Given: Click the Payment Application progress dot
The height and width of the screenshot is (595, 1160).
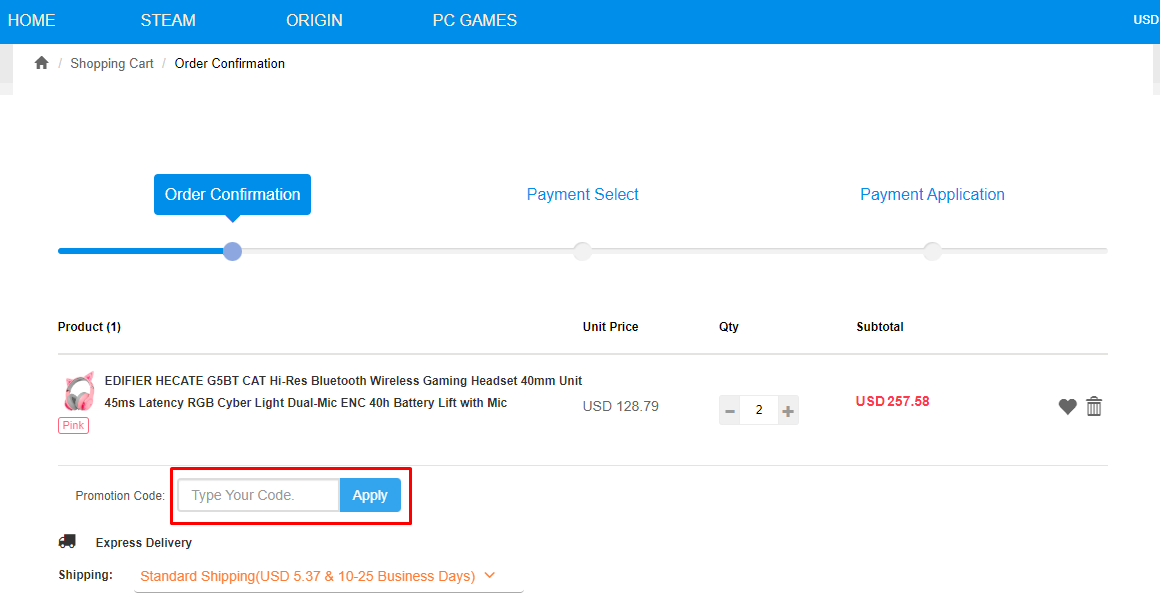Looking at the screenshot, I should 932,252.
